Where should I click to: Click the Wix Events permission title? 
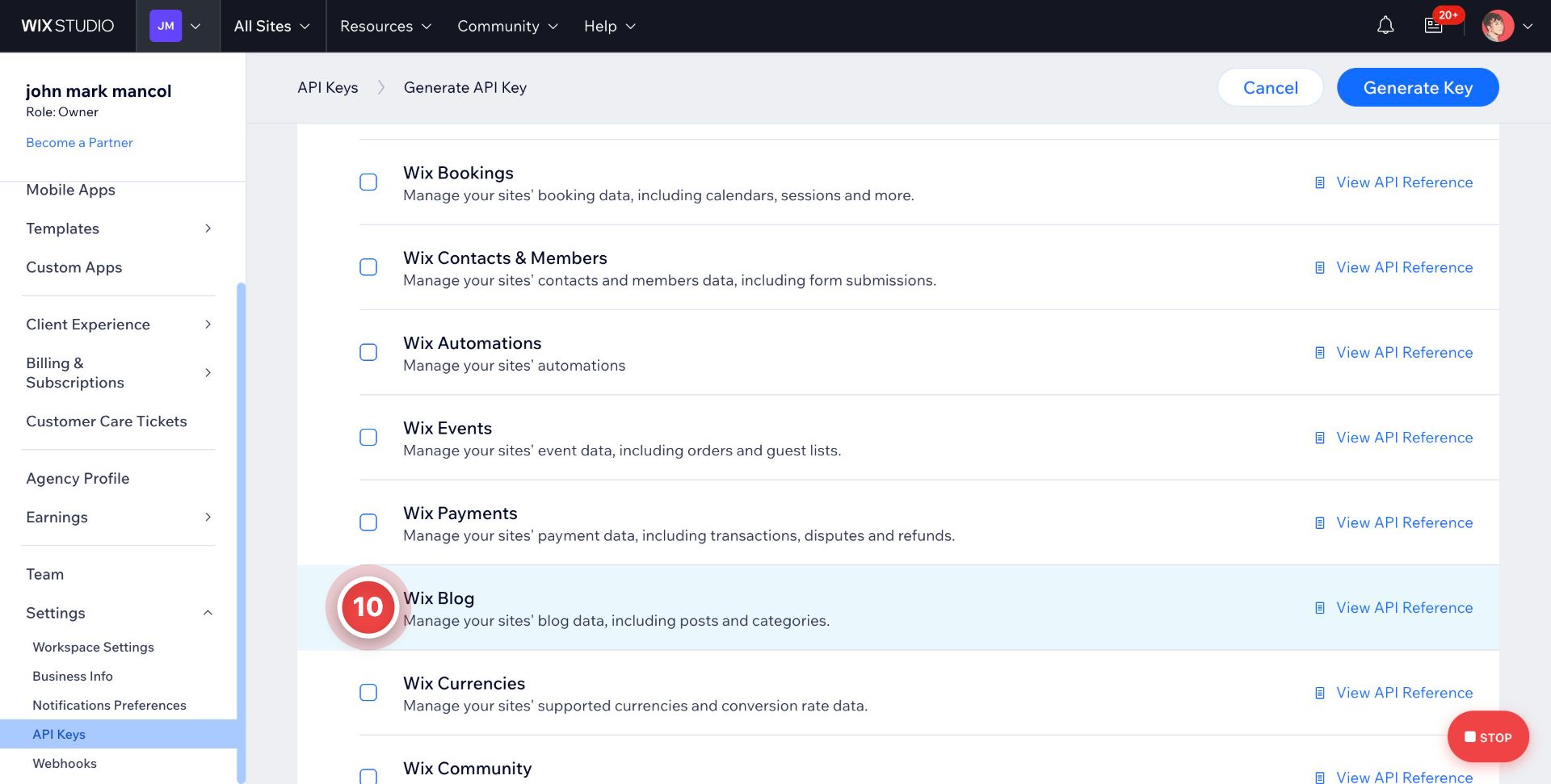click(x=448, y=429)
